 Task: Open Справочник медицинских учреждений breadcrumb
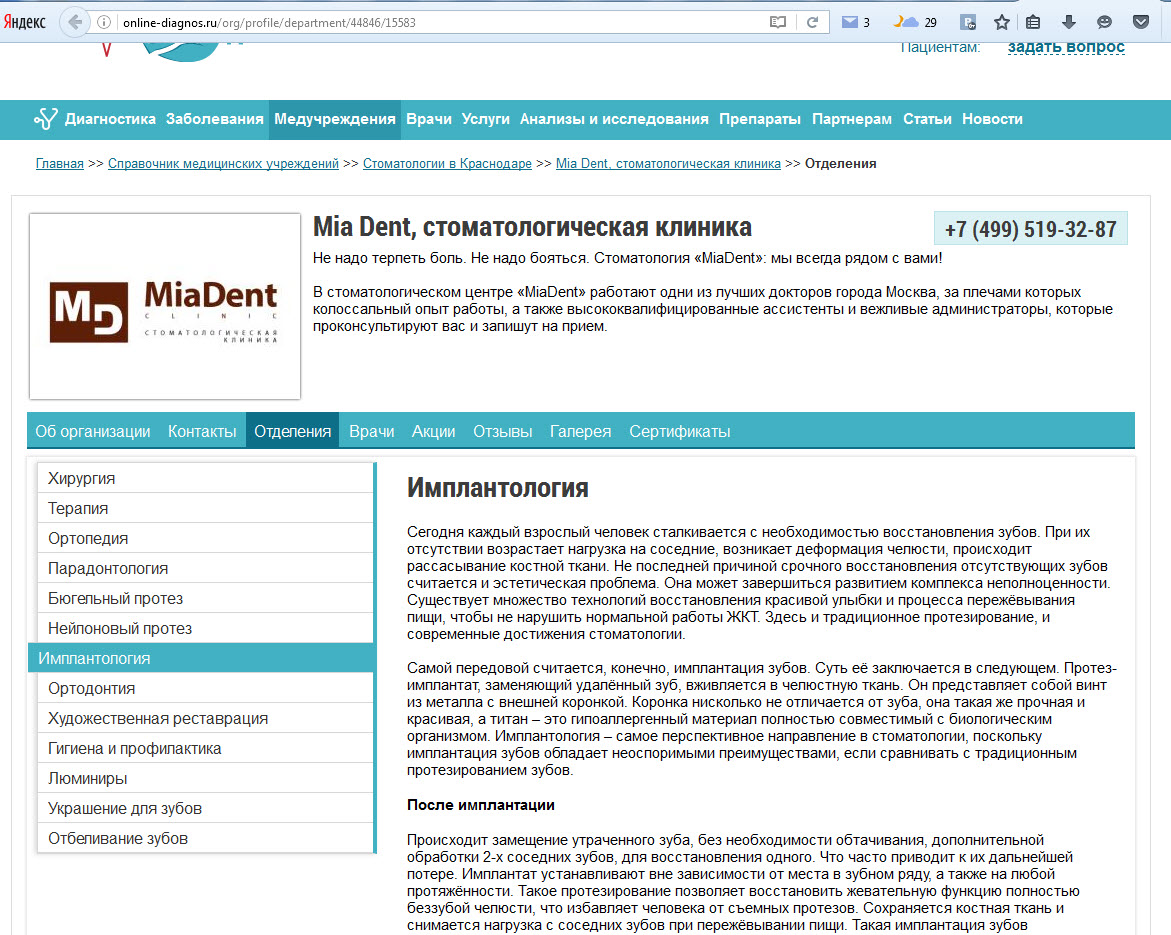tap(223, 164)
